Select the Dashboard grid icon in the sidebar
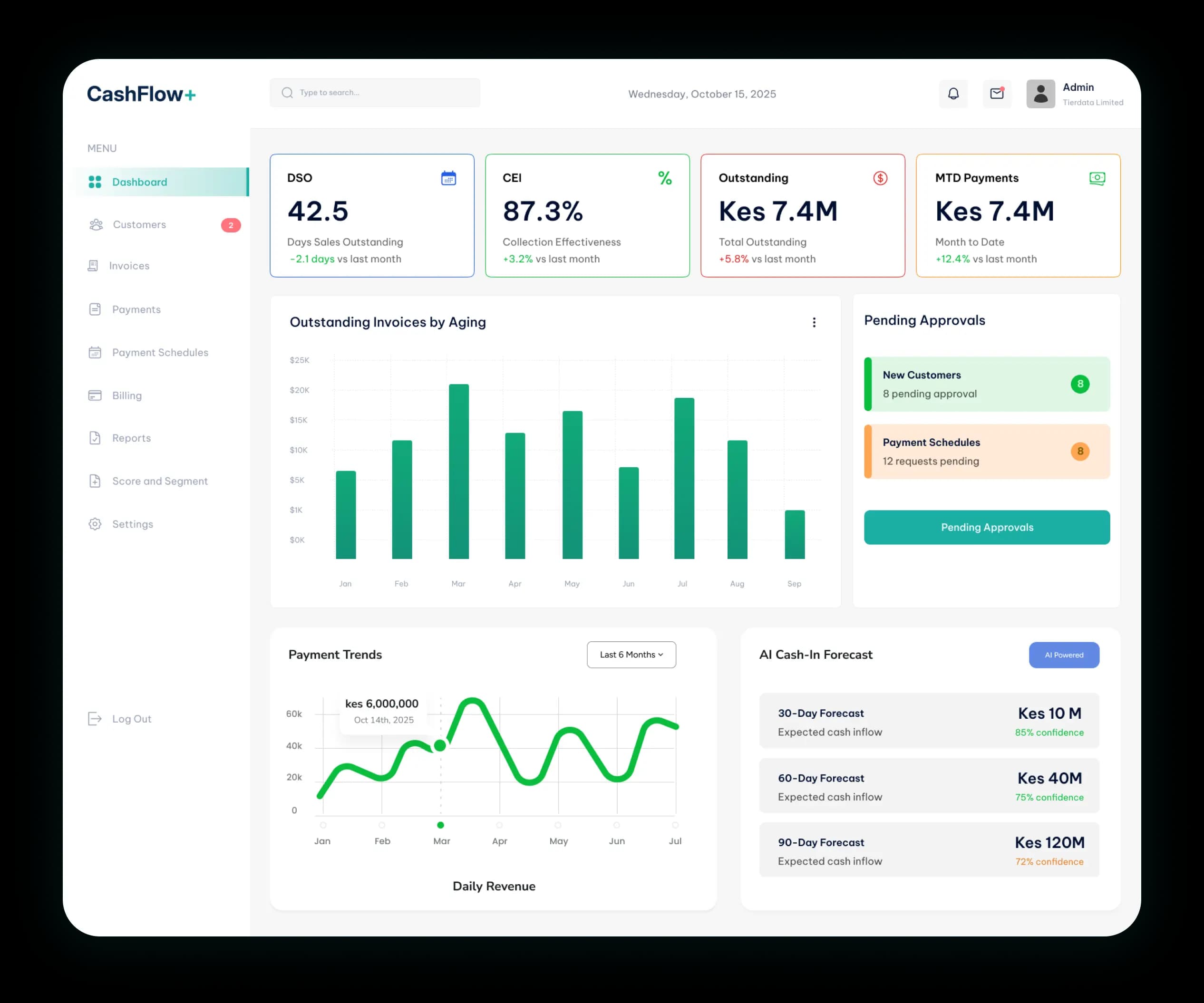This screenshot has height=1003, width=1204. point(95,182)
